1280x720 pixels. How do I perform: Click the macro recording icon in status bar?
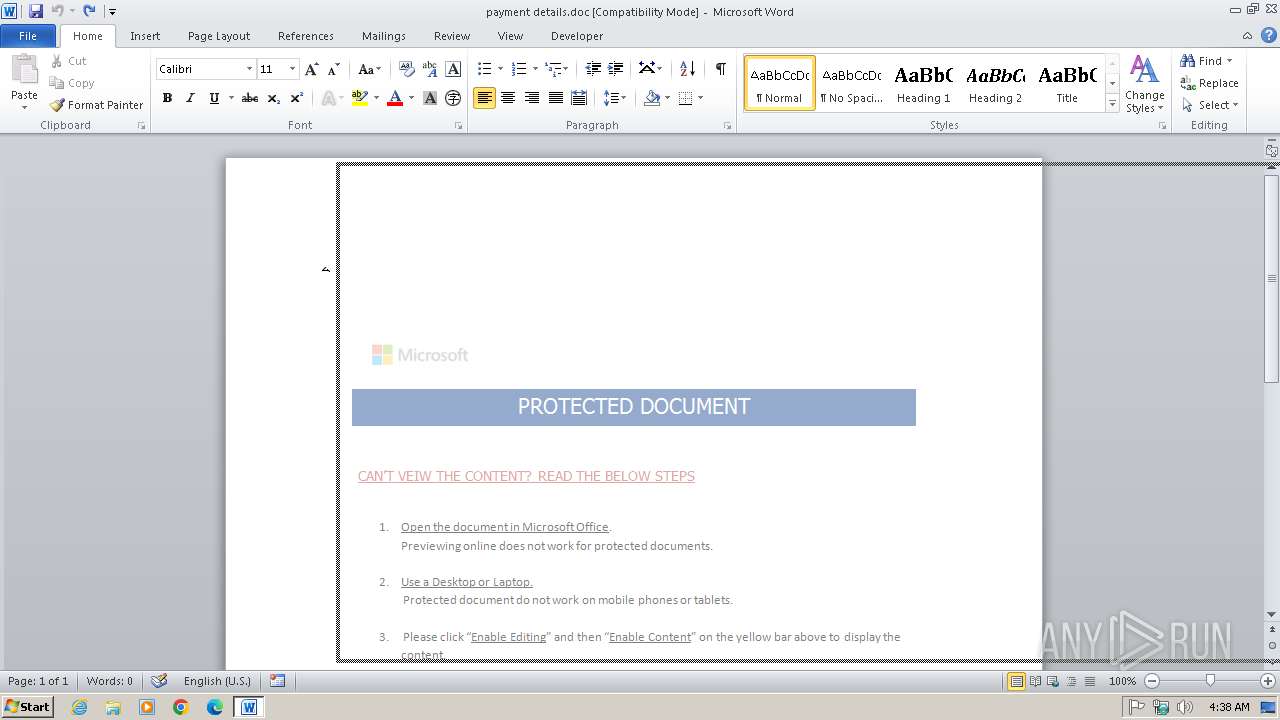coord(278,681)
